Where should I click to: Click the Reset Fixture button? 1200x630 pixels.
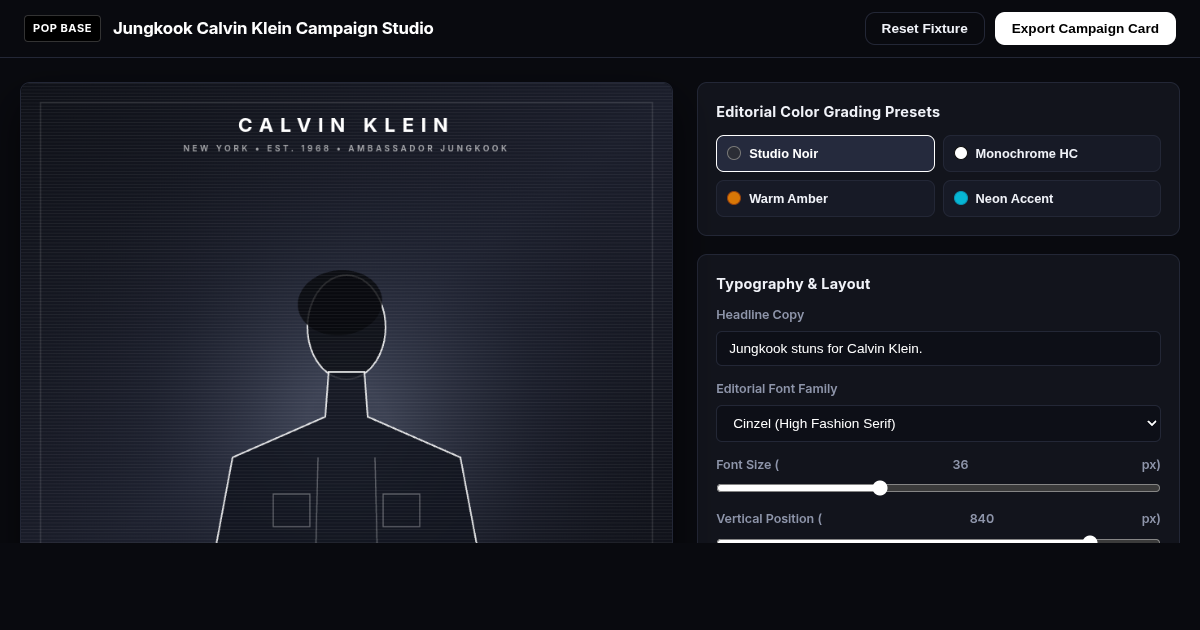924,28
